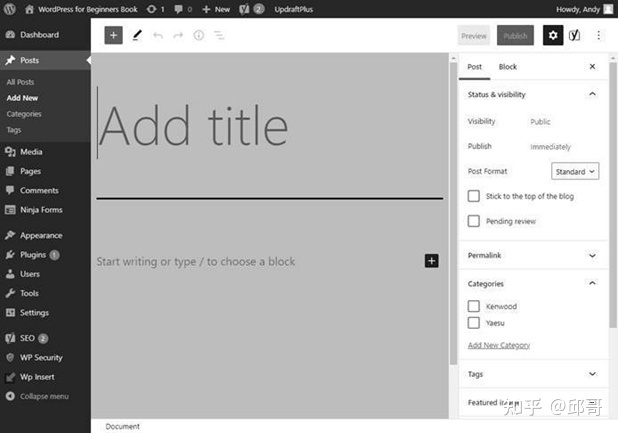This screenshot has height=433, width=618.
Task: Click the editor content scrollbar
Action: click(453, 213)
